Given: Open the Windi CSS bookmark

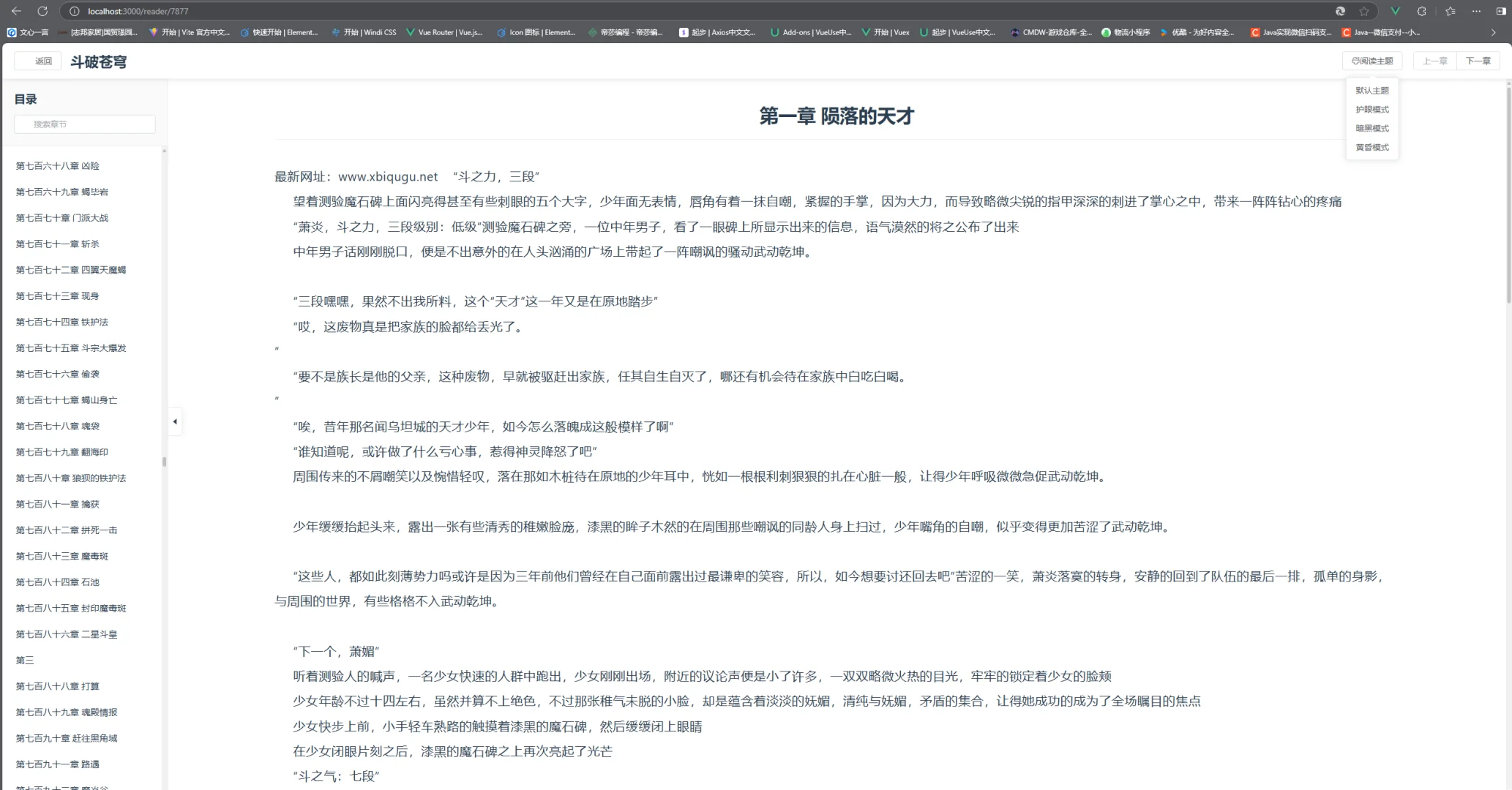Looking at the screenshot, I should [x=364, y=32].
